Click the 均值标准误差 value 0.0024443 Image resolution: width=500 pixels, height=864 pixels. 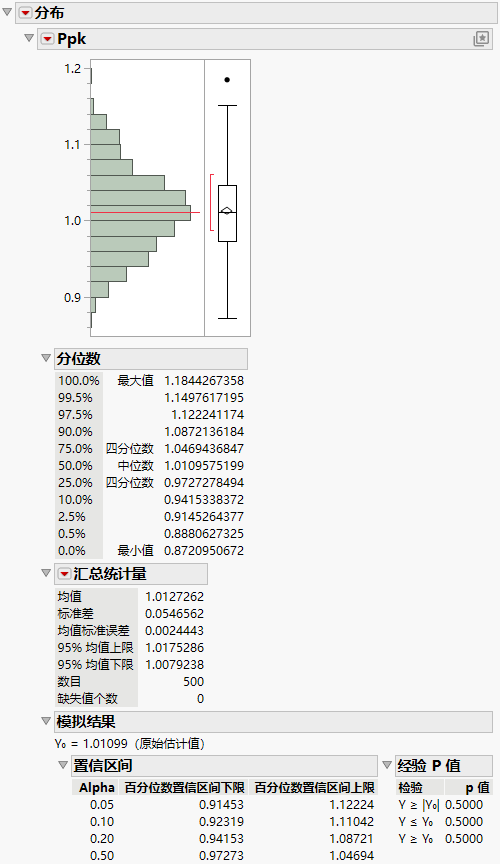(174, 631)
